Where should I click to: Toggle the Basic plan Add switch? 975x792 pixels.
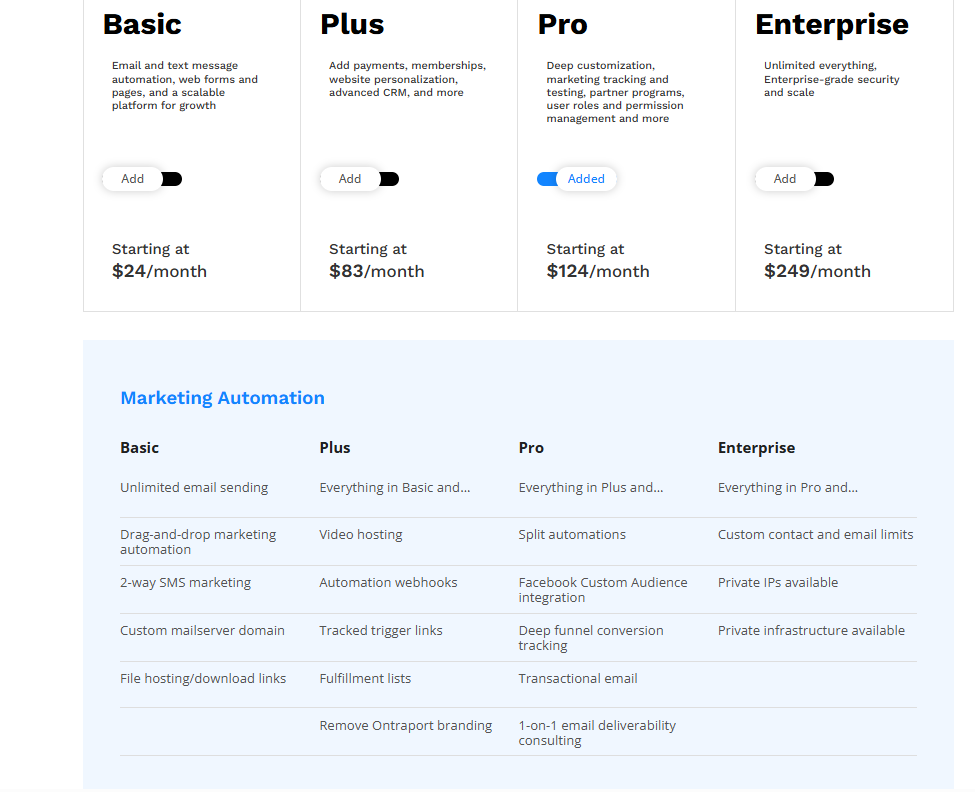click(142, 179)
